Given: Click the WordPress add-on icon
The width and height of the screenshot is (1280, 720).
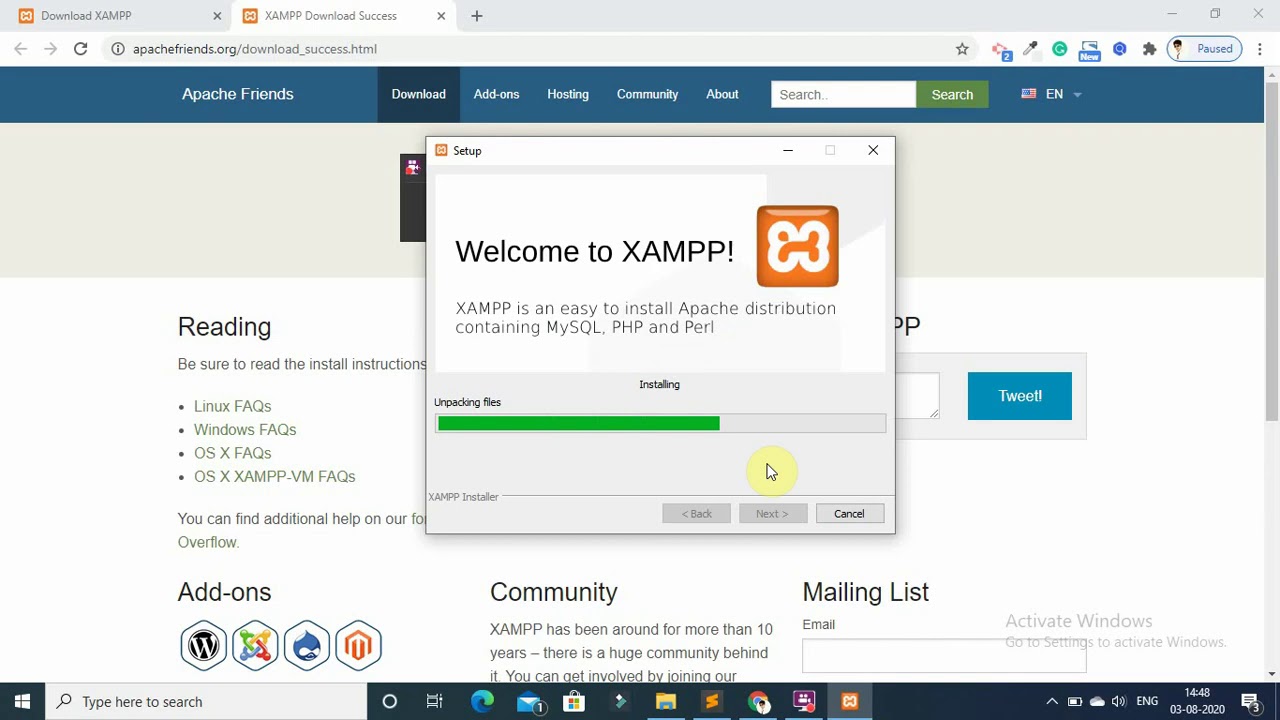Looking at the screenshot, I should click(203, 645).
